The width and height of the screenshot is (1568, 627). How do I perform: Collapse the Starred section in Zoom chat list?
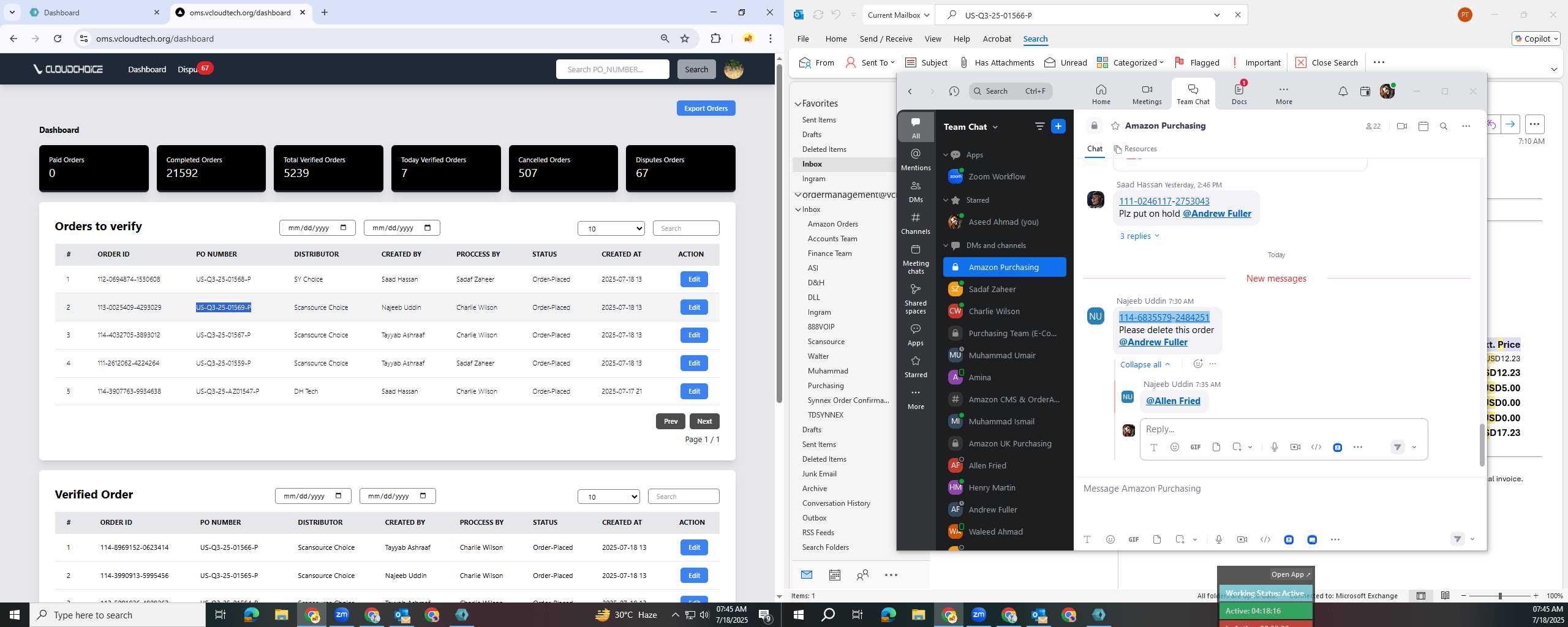[946, 200]
